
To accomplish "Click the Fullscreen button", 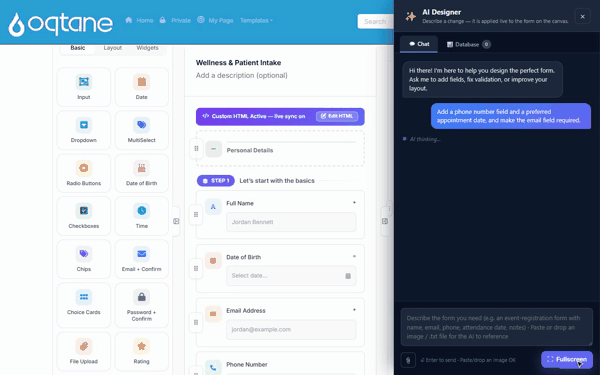I will click(x=567, y=359).
